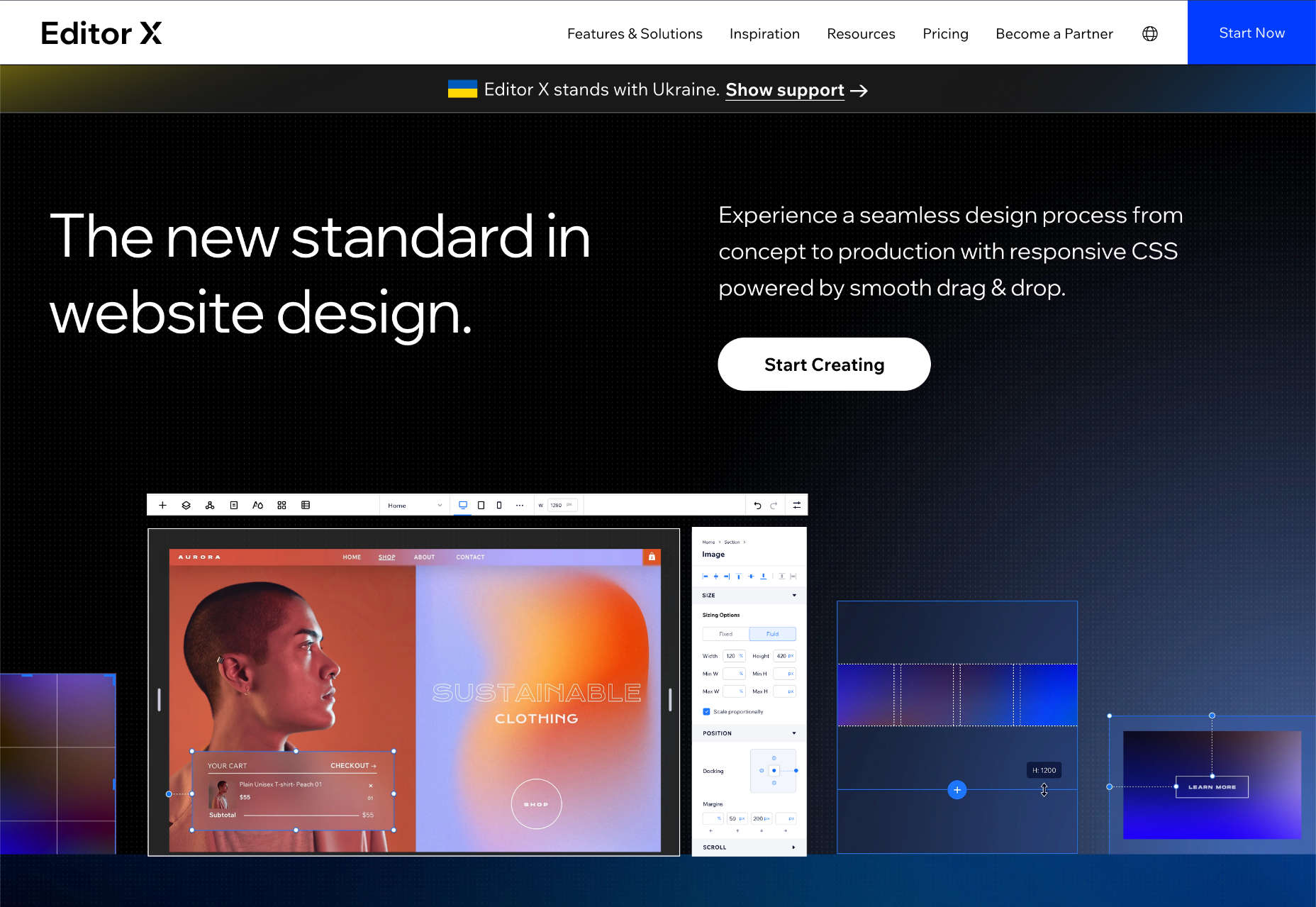The image size is (1316, 907).
Task: Click the align top icon in Image panel
Action: click(x=739, y=577)
